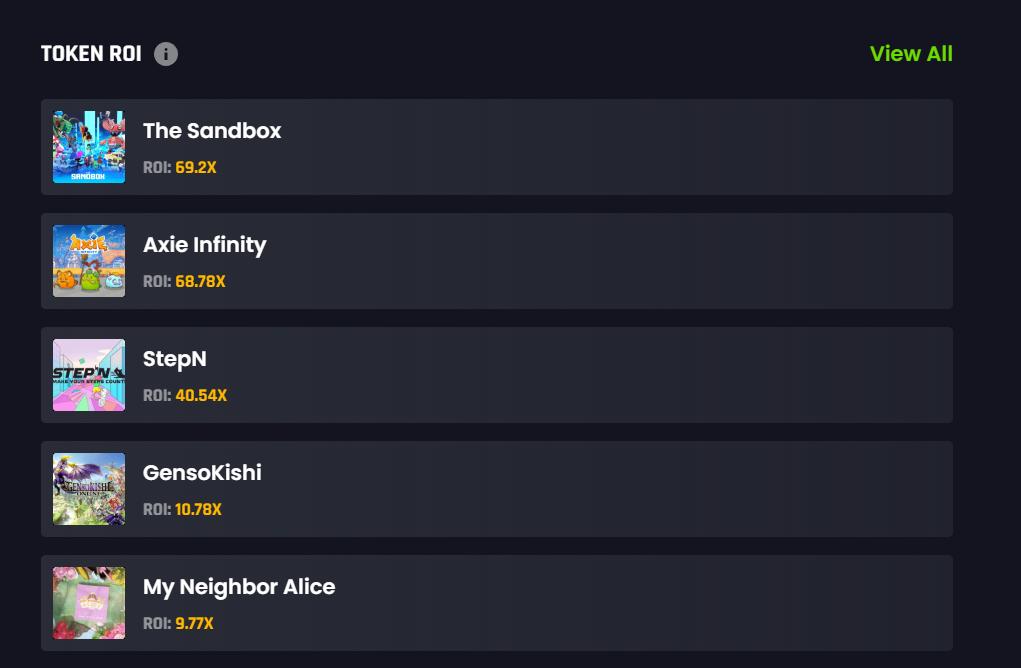Image resolution: width=1021 pixels, height=668 pixels.
Task: Select the StepN cover thumbnail
Action: point(89,375)
